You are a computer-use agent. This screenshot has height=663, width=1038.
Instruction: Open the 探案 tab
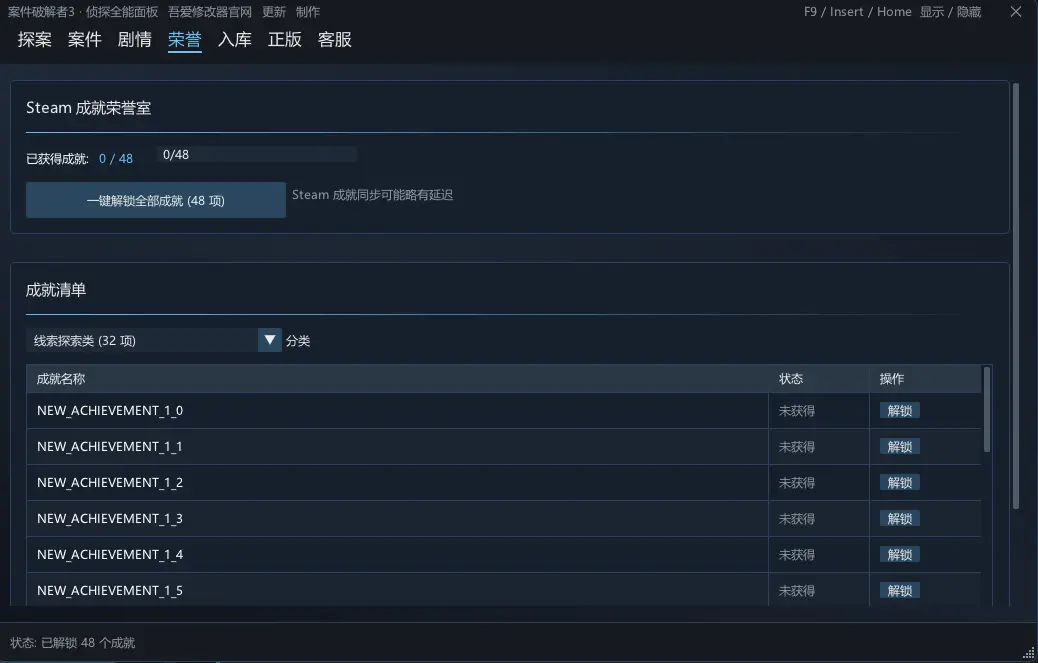click(34, 40)
